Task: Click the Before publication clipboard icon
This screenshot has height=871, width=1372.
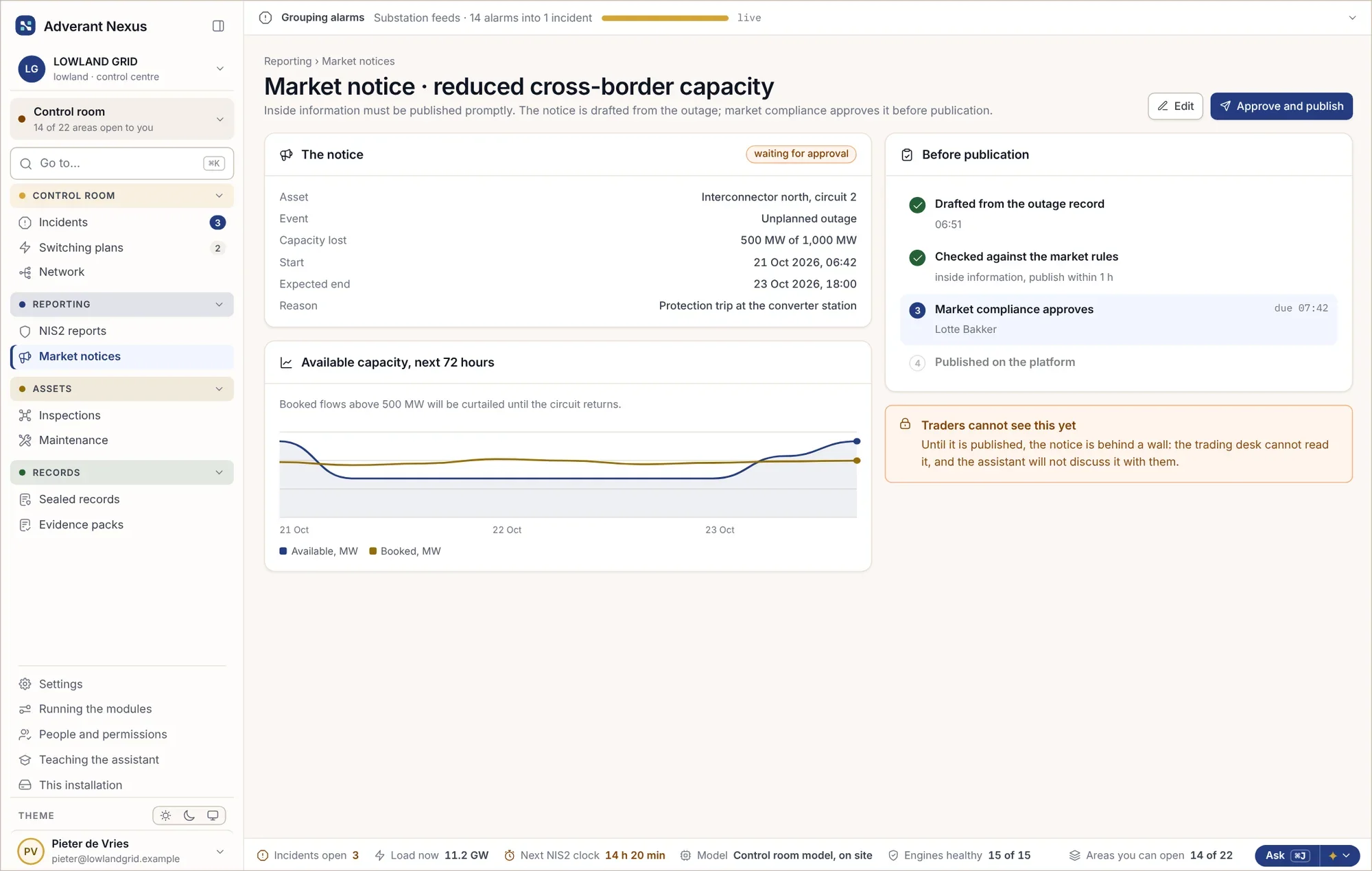Action: (x=907, y=155)
